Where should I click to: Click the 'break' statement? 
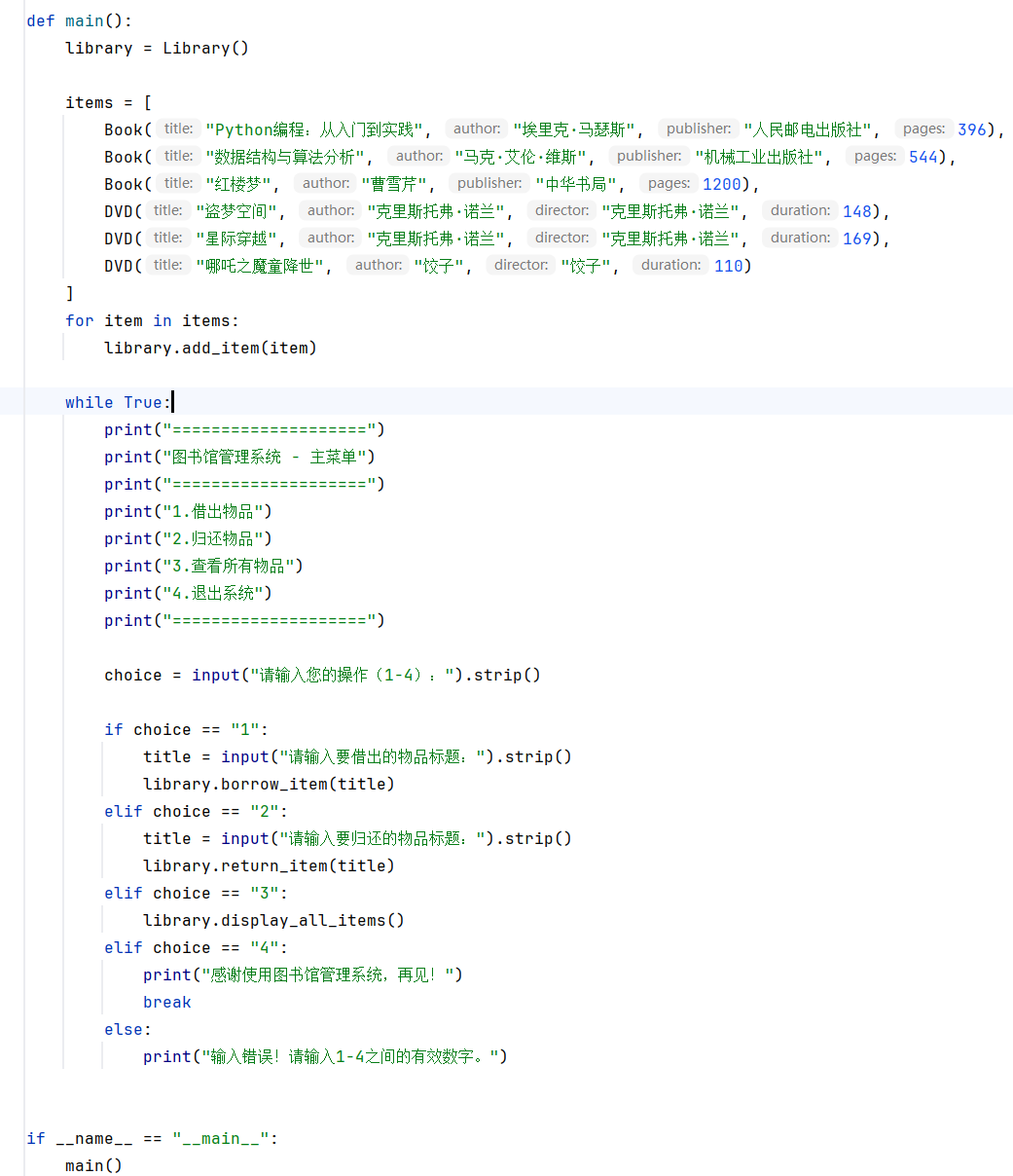167,1002
